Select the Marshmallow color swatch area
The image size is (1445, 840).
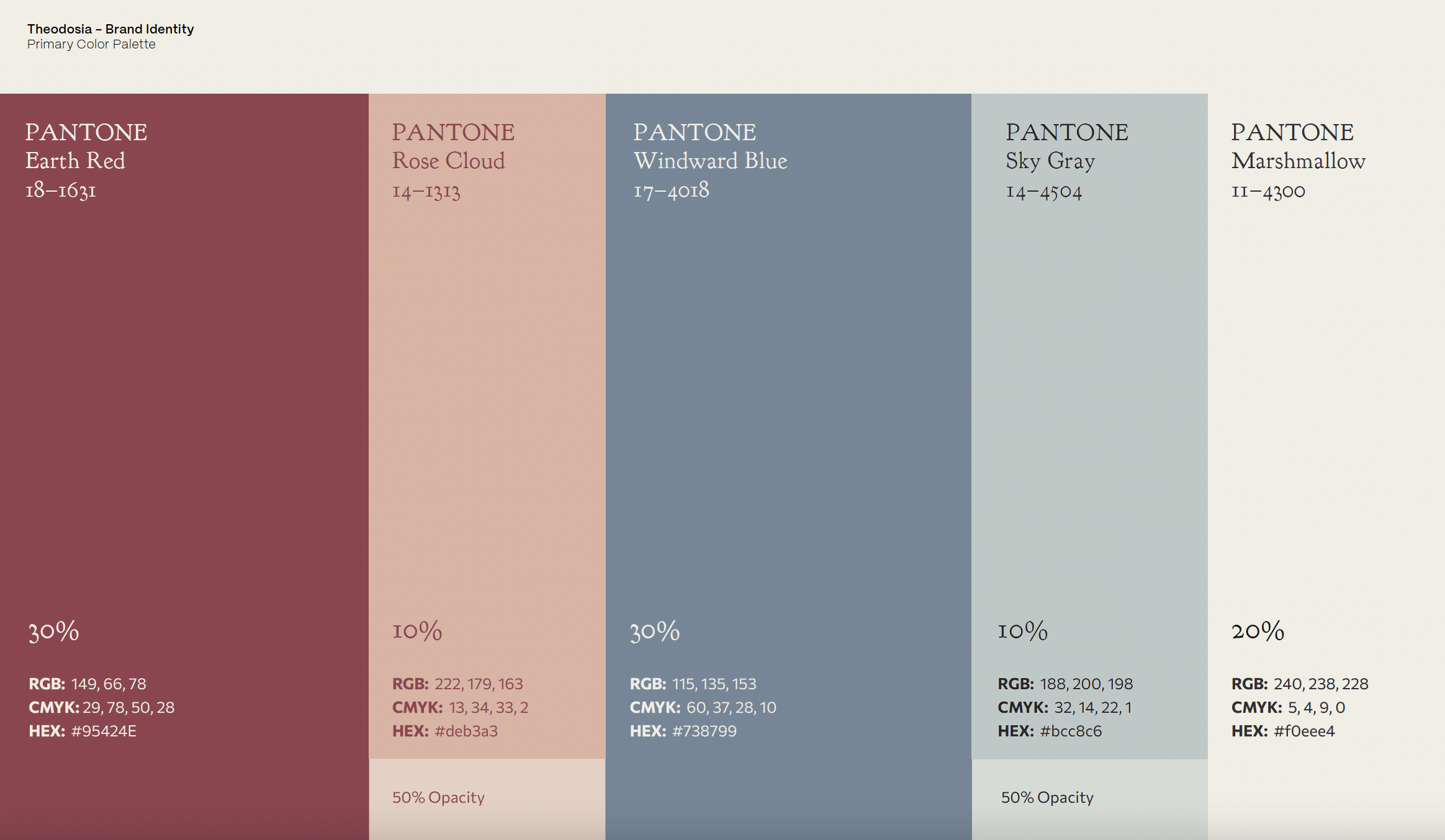[x=1326, y=467]
